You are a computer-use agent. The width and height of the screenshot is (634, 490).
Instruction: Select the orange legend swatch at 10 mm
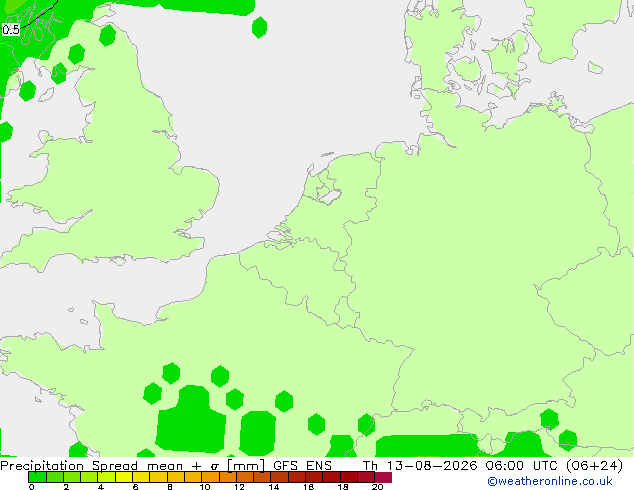point(210,477)
